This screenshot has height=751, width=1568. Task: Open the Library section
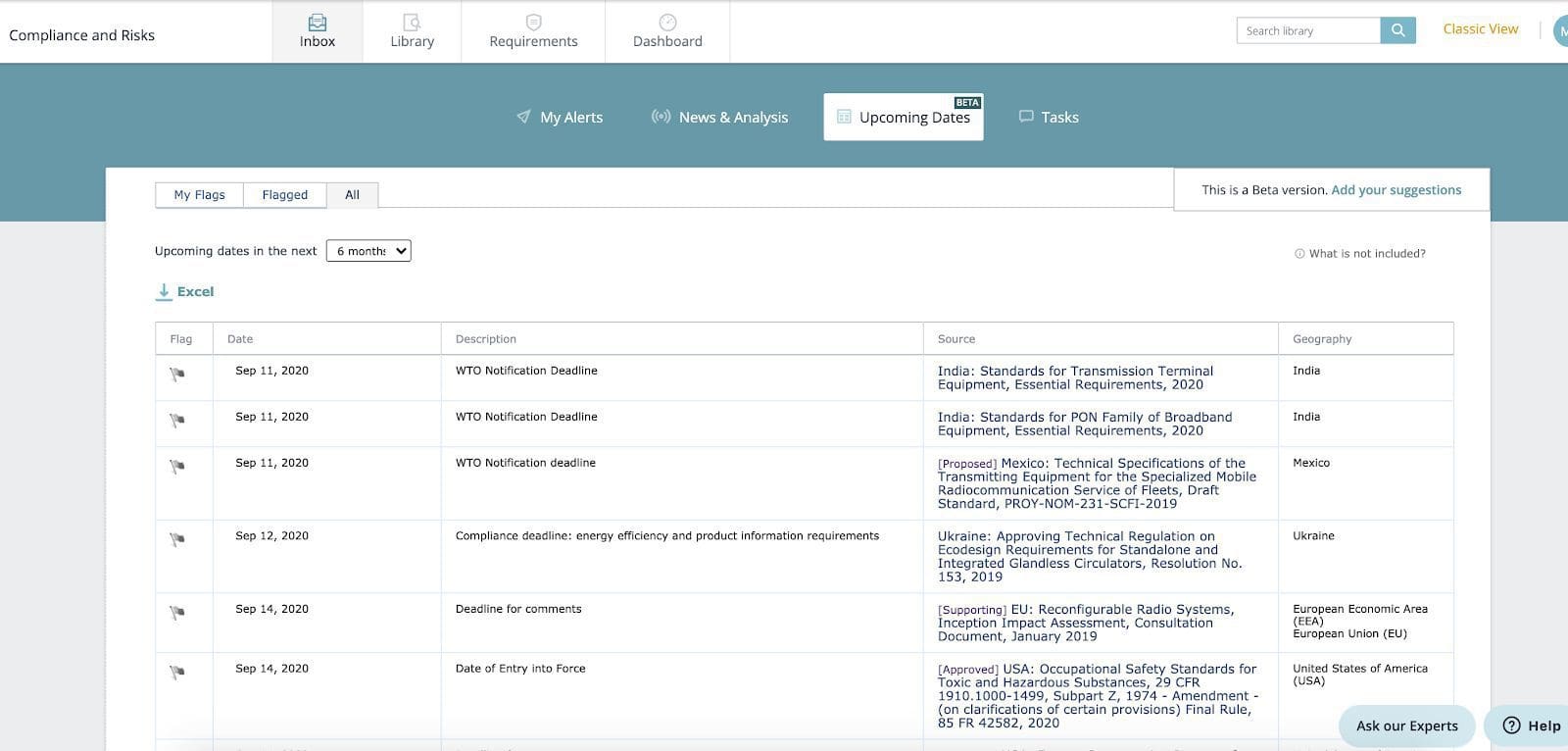pyautogui.click(x=412, y=31)
